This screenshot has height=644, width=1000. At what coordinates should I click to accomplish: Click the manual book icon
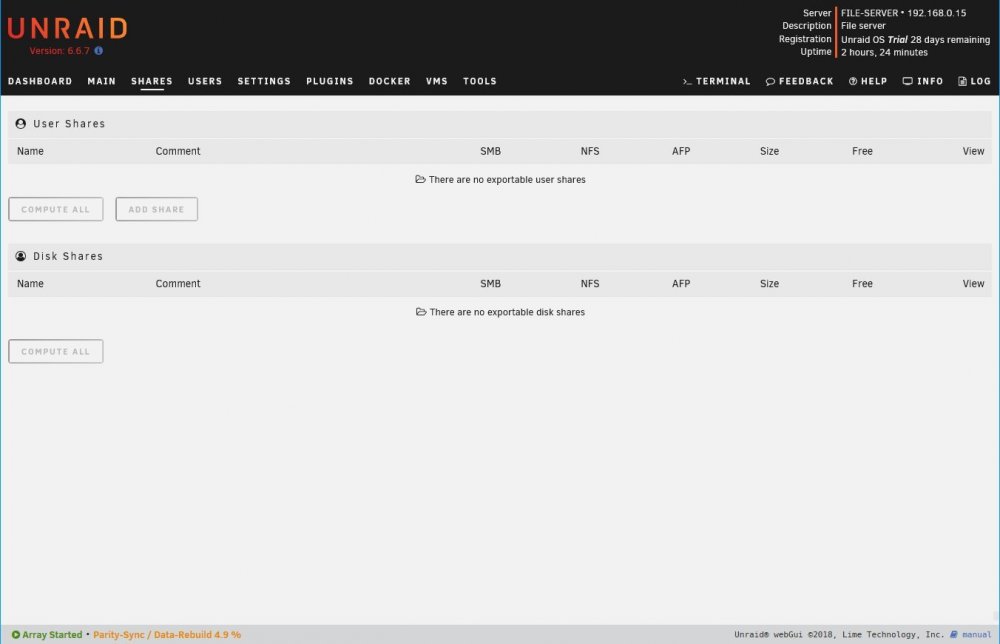tap(954, 634)
